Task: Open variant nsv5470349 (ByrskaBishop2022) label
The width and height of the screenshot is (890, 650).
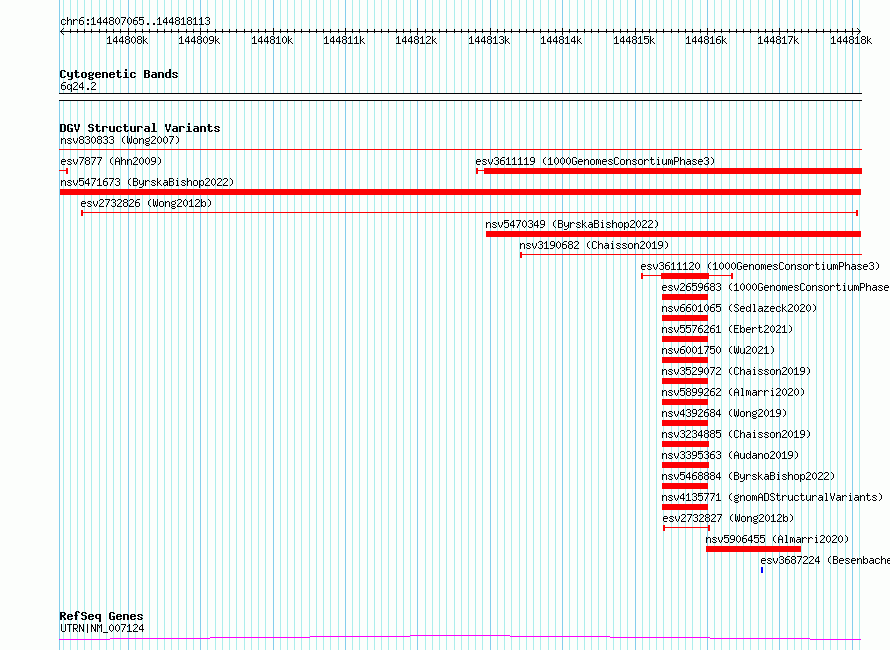Action: [x=572, y=224]
